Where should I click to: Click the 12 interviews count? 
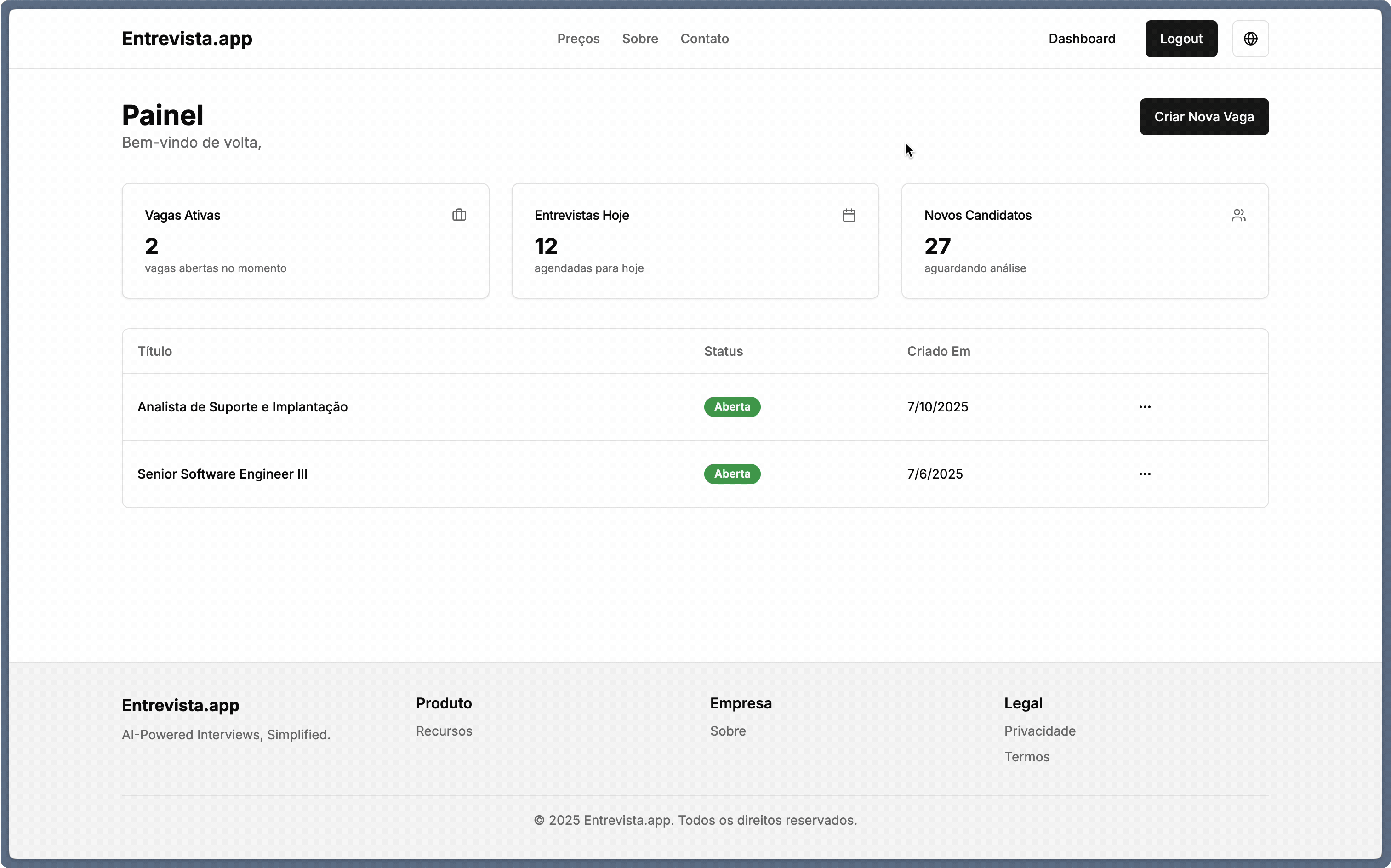point(546,246)
